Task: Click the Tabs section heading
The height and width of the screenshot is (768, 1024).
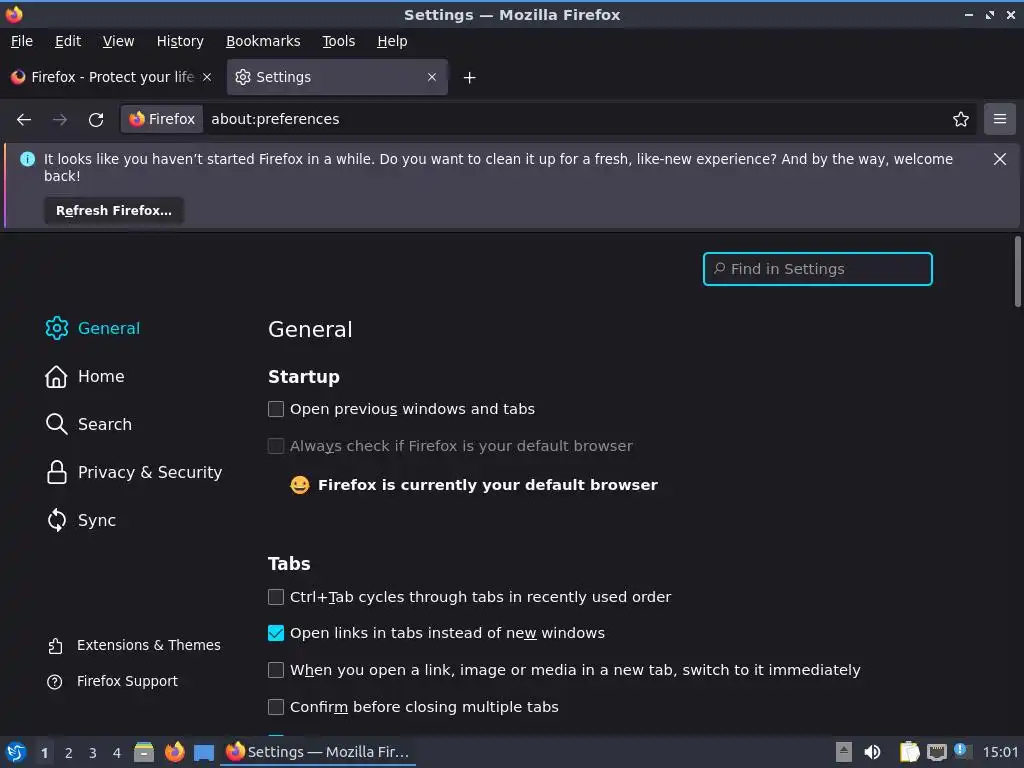Action: click(289, 564)
